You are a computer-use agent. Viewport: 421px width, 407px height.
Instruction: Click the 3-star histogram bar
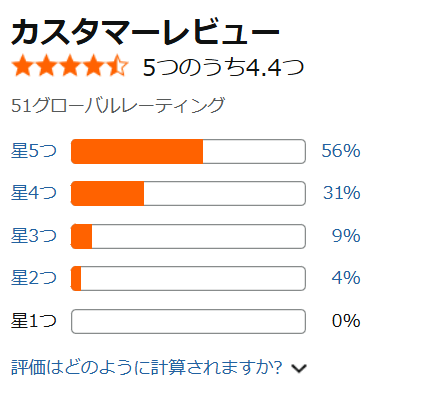(x=188, y=236)
